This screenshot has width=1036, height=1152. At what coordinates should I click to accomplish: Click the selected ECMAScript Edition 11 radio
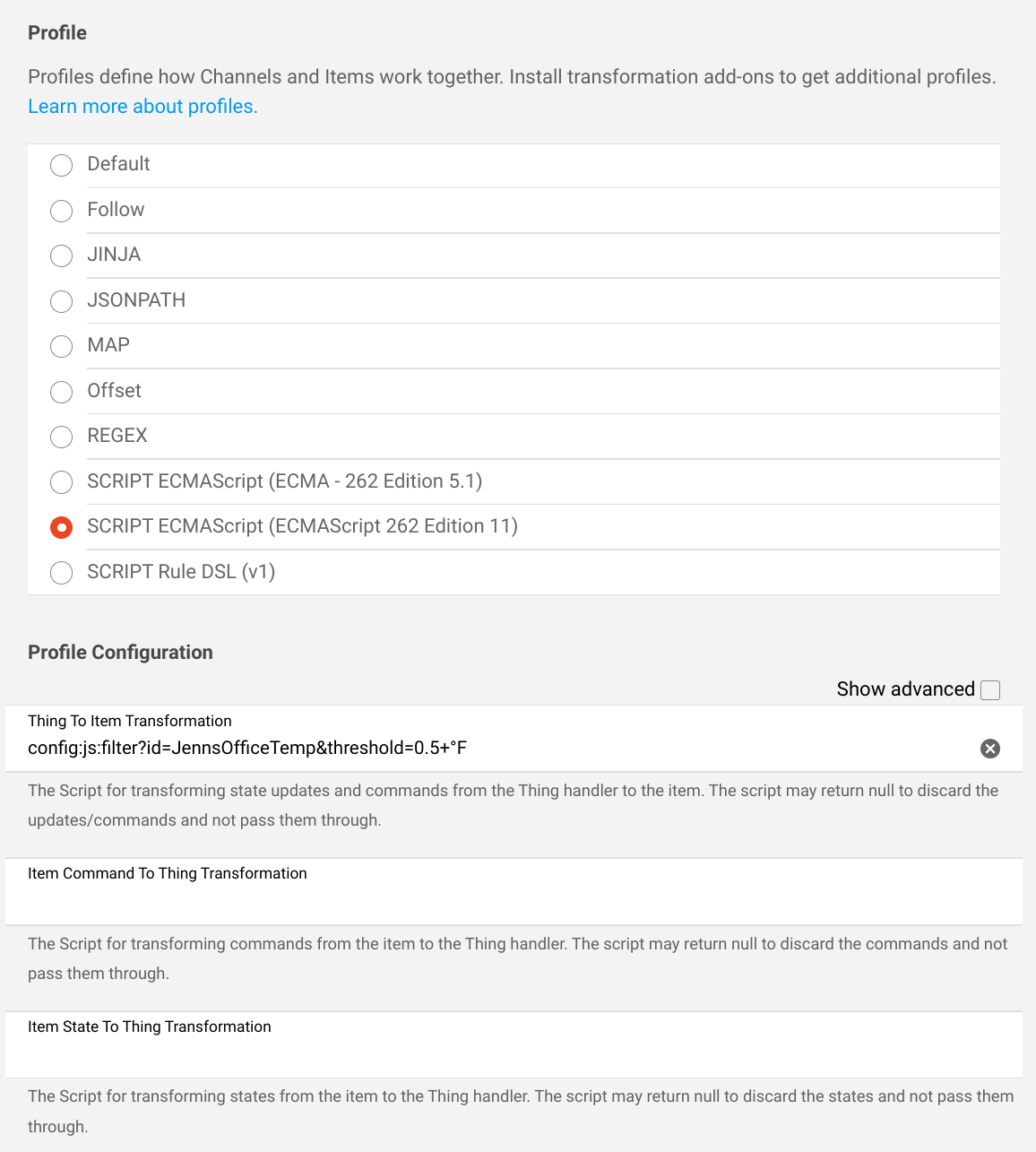click(61, 527)
